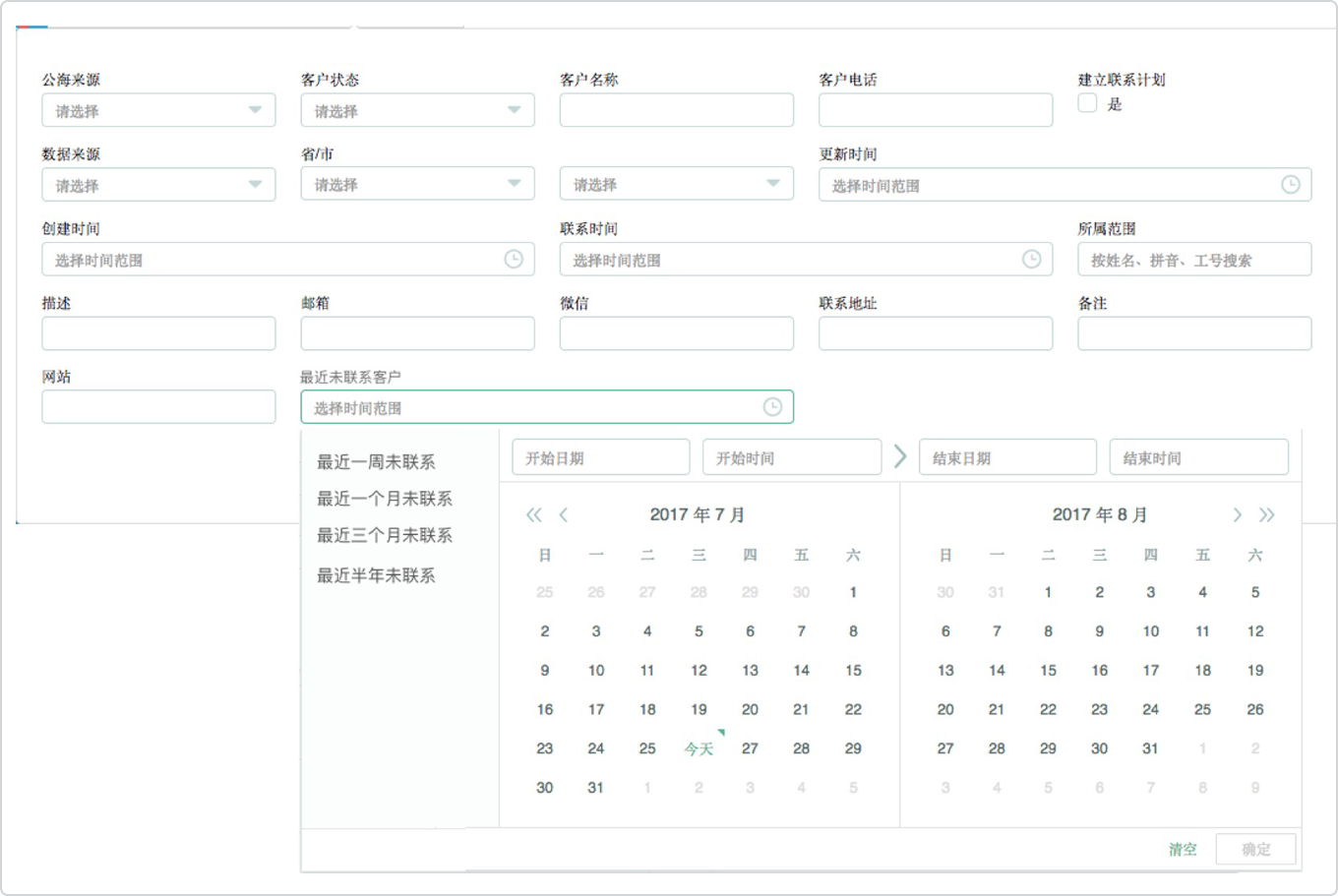Go to previous month with left arrow
This screenshot has width=1338, height=896.
(x=564, y=514)
